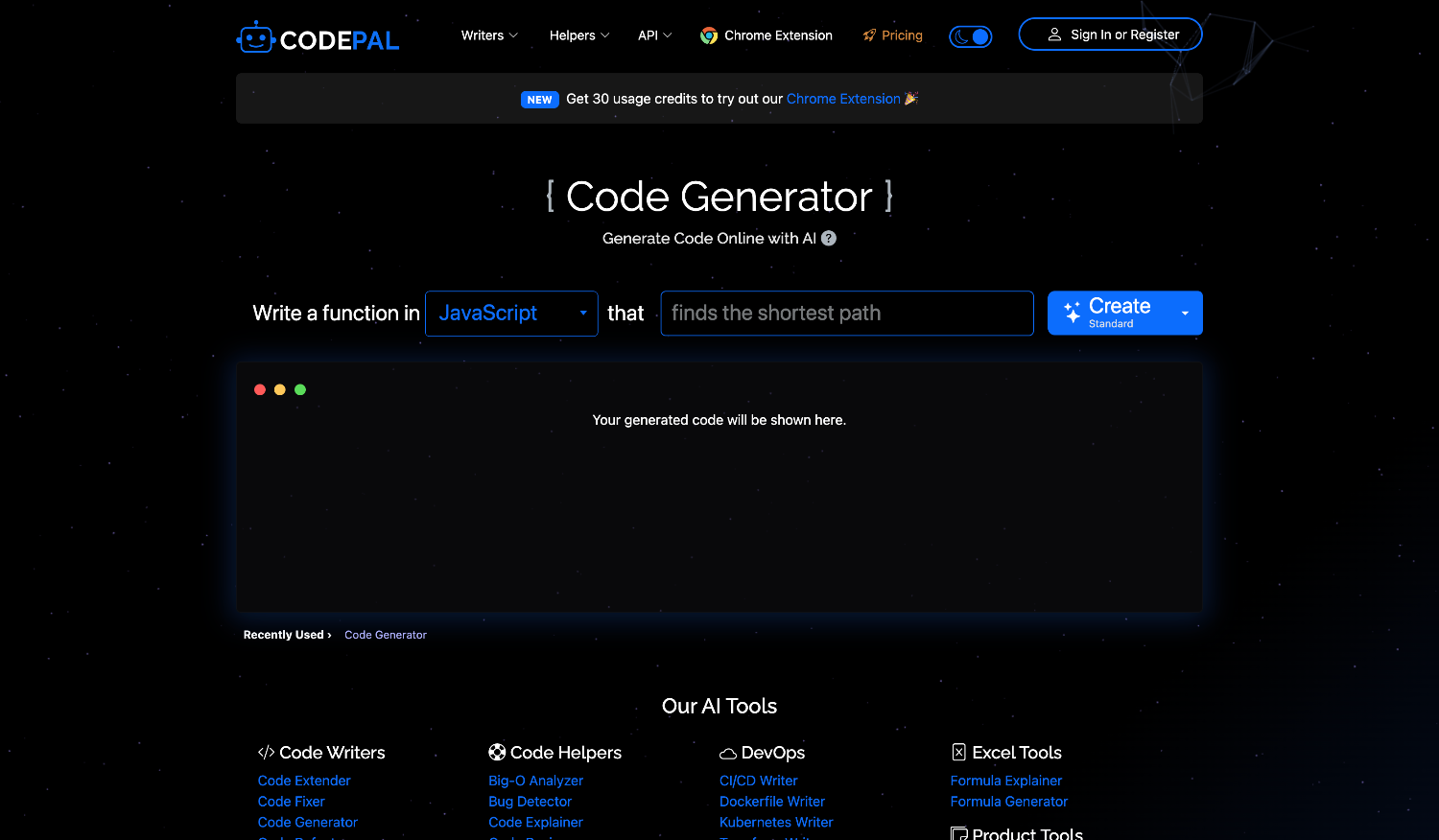Click the Chrome Extension link in banner
1439x840 pixels.
tap(843, 99)
